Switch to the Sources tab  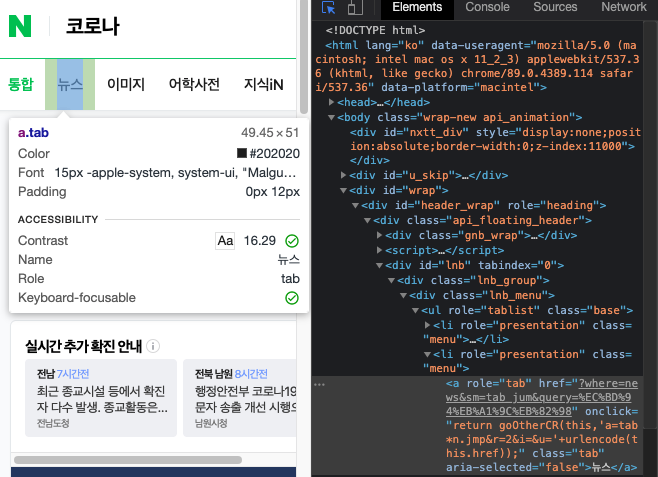(x=555, y=7)
